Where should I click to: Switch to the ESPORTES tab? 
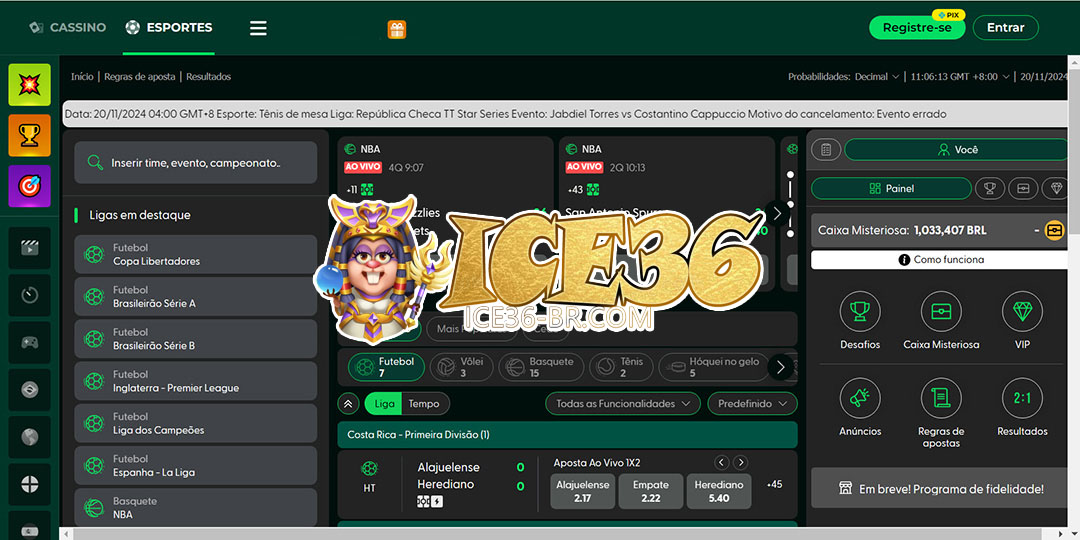click(x=169, y=28)
